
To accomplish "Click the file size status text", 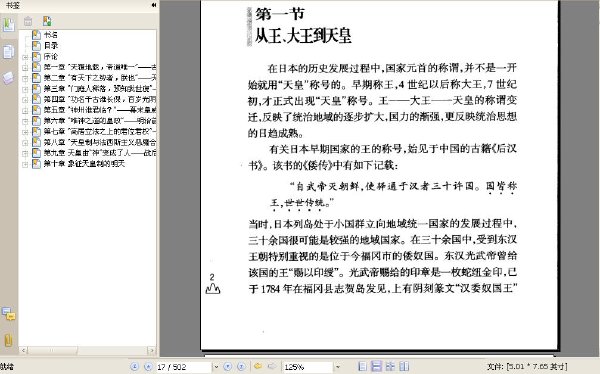I will tap(527, 367).
